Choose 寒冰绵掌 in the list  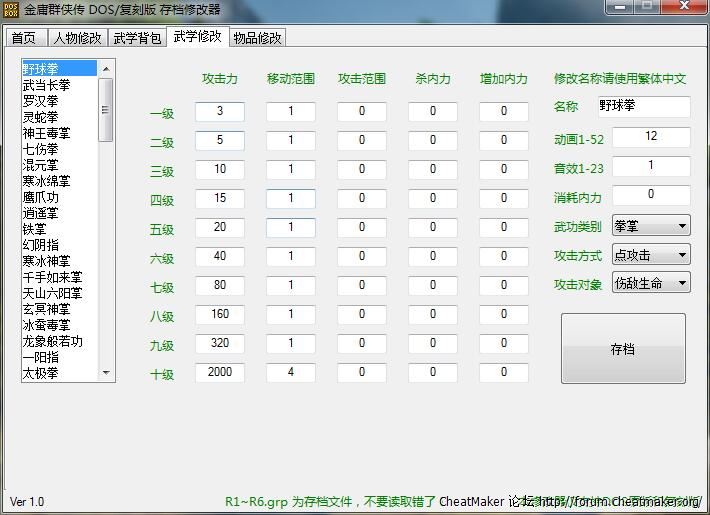tap(47, 181)
